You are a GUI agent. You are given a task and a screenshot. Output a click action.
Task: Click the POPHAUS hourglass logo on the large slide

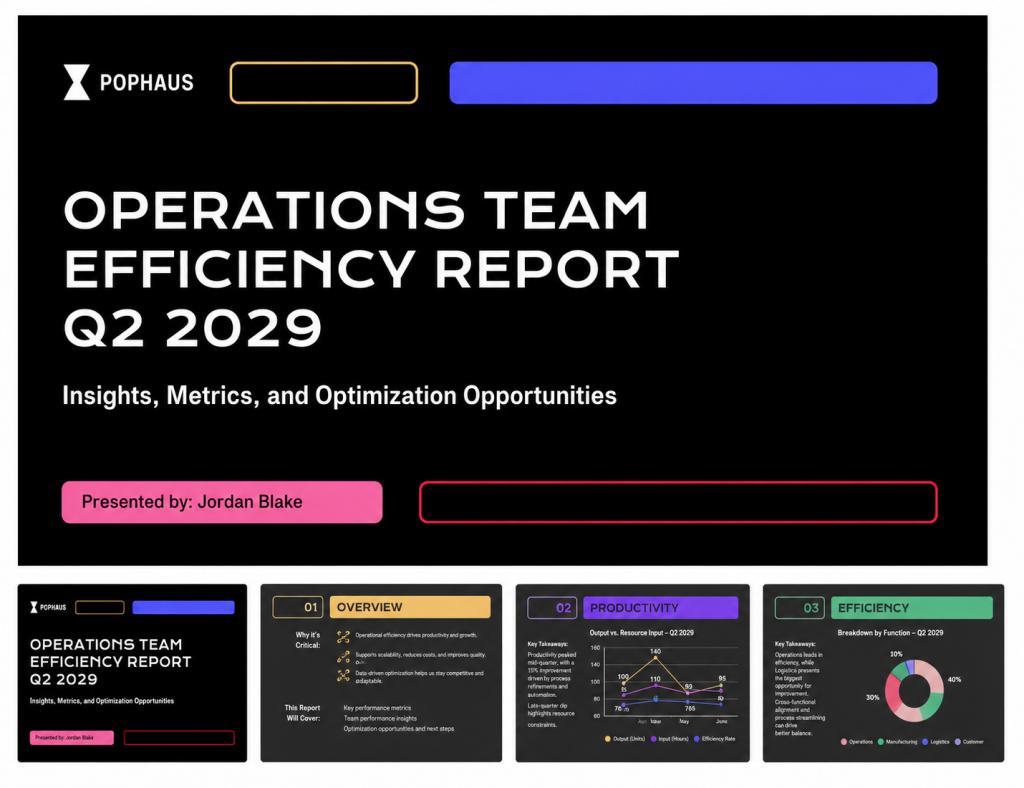point(76,82)
